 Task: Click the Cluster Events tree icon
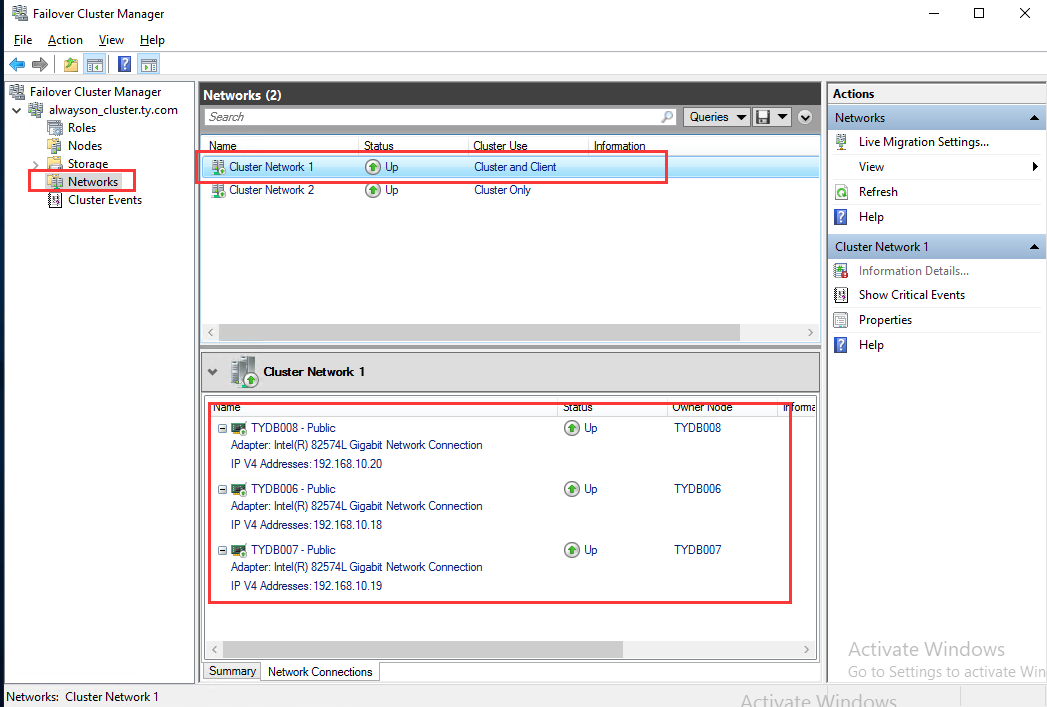point(55,200)
